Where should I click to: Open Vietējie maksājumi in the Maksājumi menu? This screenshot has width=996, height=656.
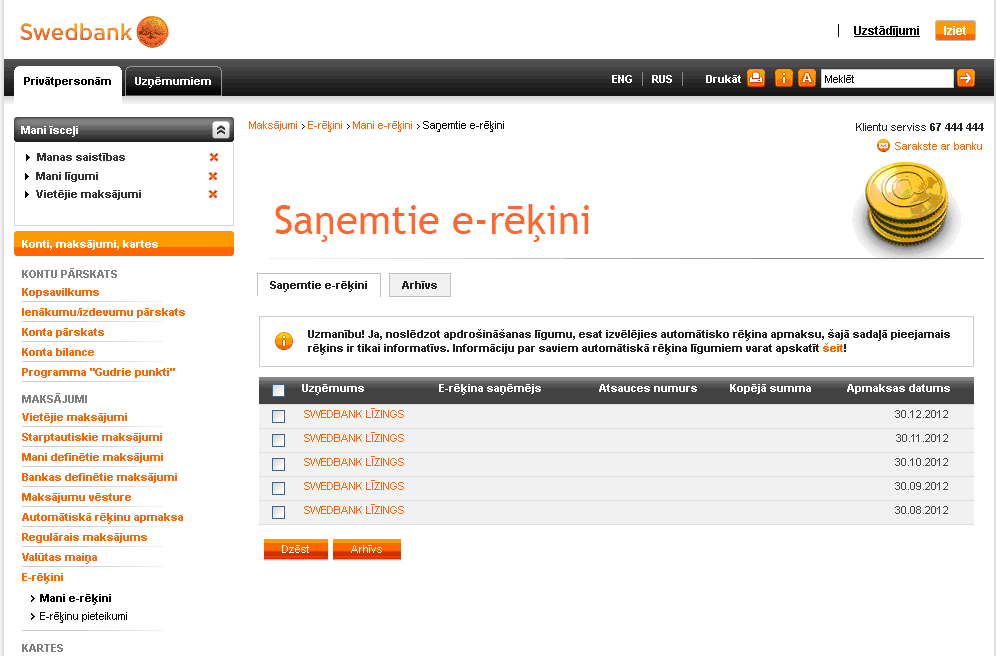(x=74, y=417)
